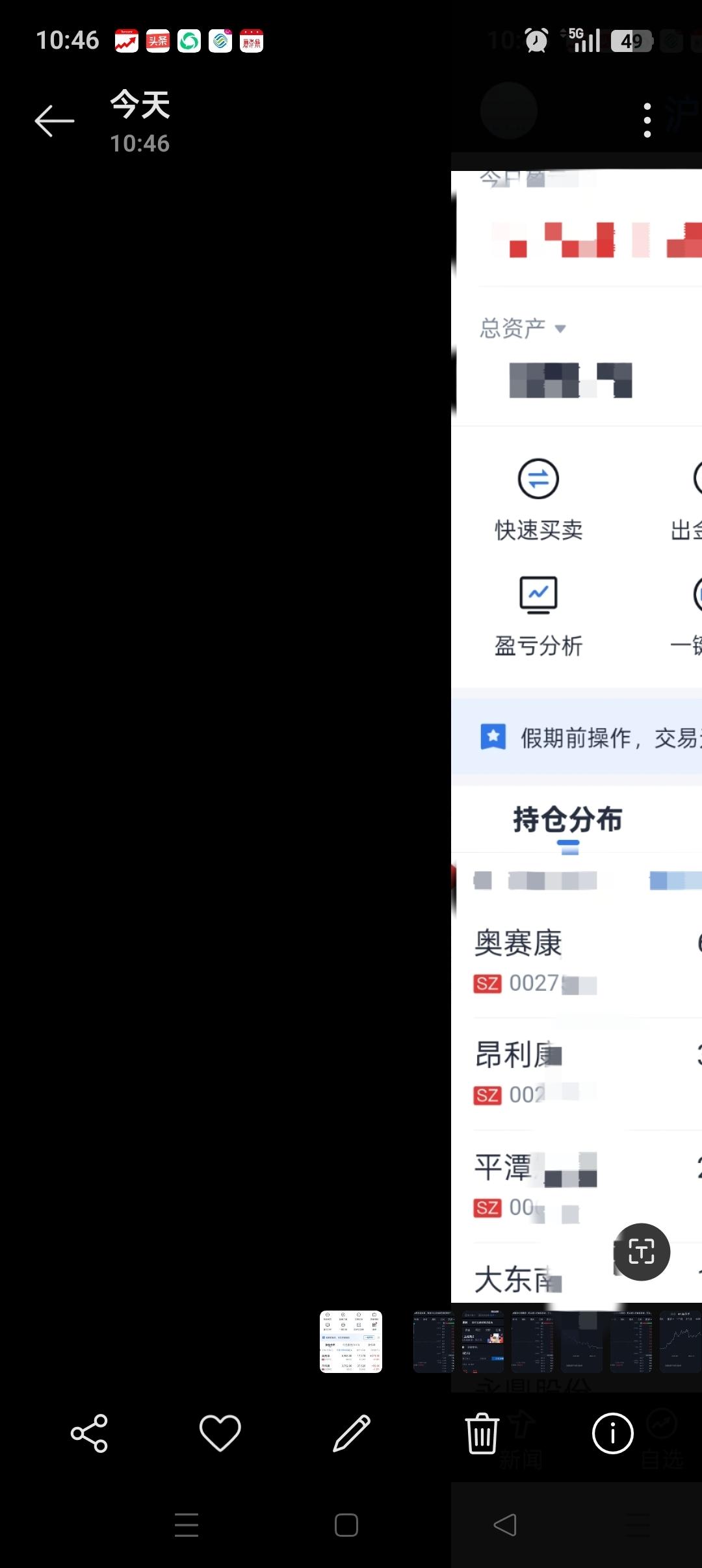This screenshot has width=702, height=1568.
Task: Select the highlighted white thumbnail in the filmstrip
Action: (x=351, y=1342)
